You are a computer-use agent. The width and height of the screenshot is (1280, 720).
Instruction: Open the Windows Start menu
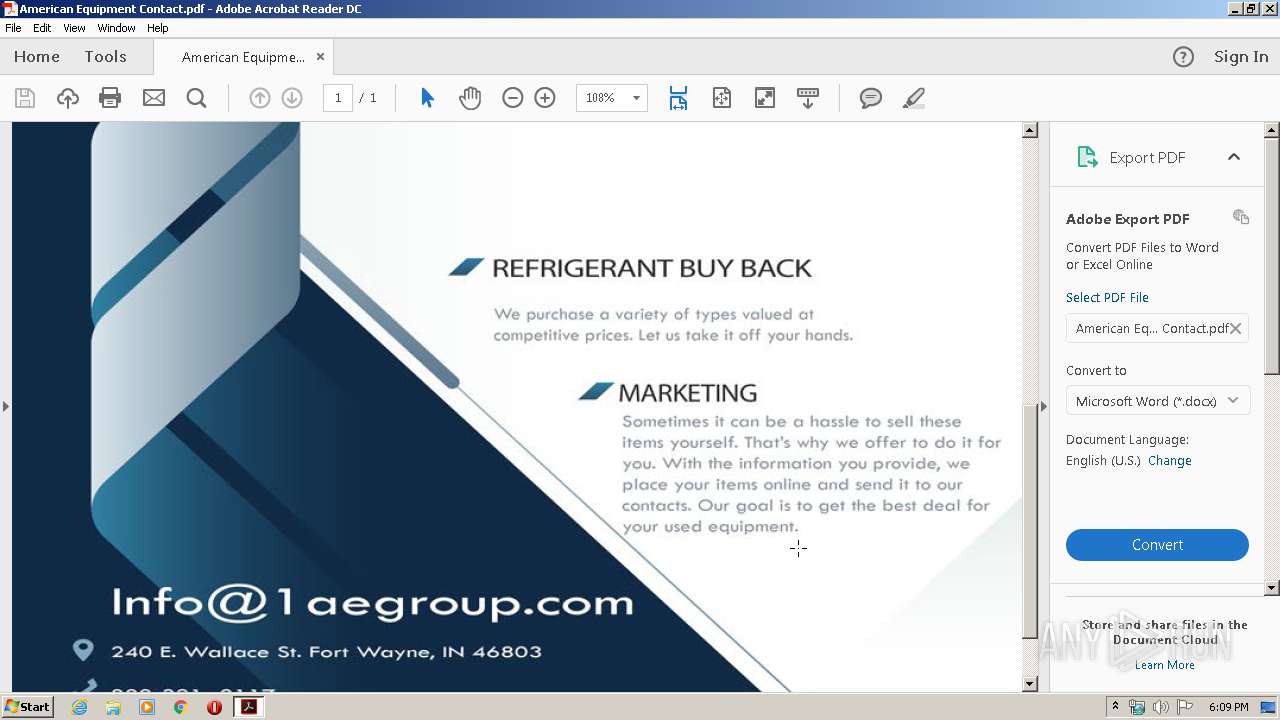pos(28,706)
